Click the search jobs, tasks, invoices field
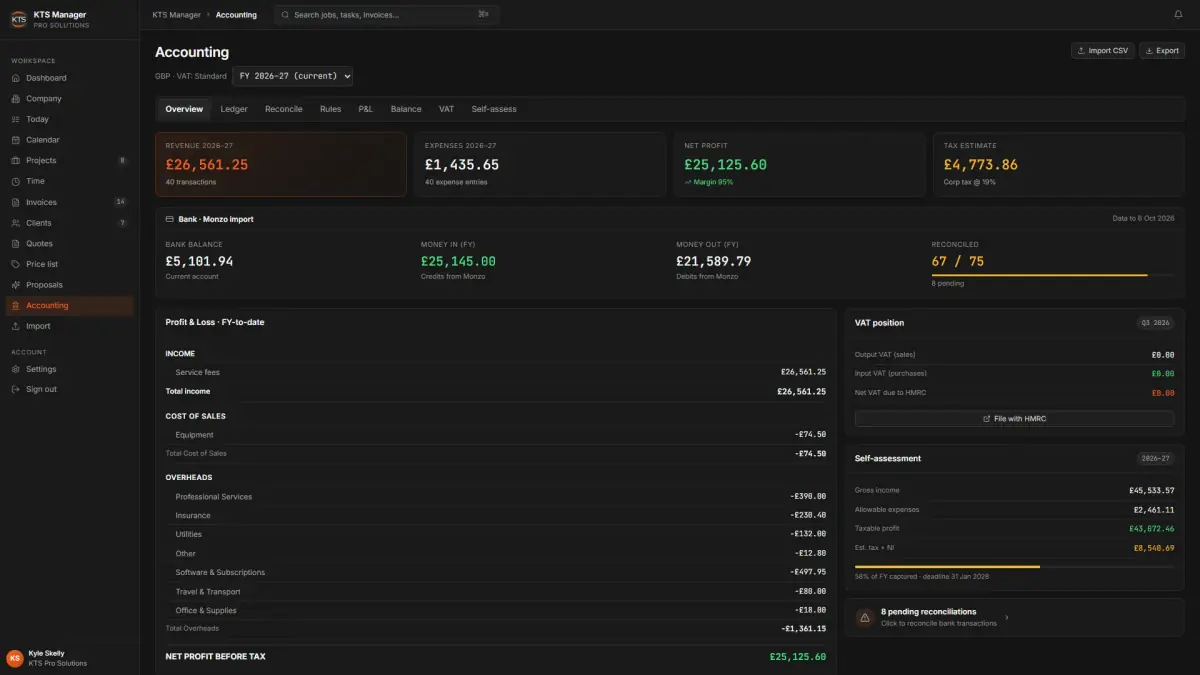The width and height of the screenshot is (1200, 675). (x=386, y=15)
